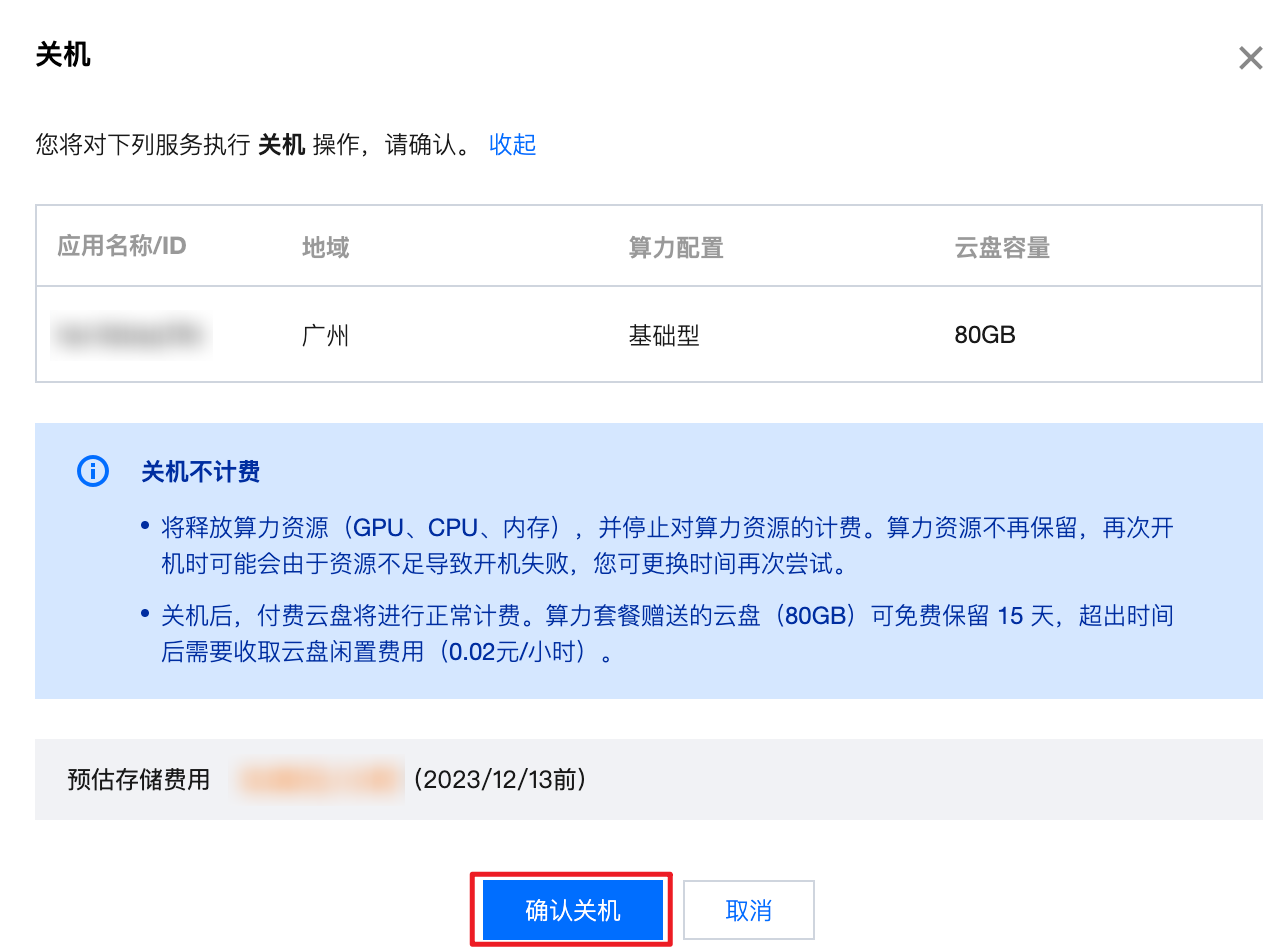Select the 地域 column header
The image size is (1286, 949).
pos(326,247)
